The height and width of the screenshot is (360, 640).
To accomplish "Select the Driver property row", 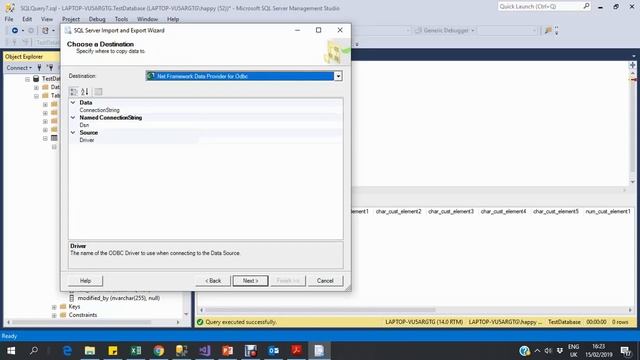I will (206, 140).
